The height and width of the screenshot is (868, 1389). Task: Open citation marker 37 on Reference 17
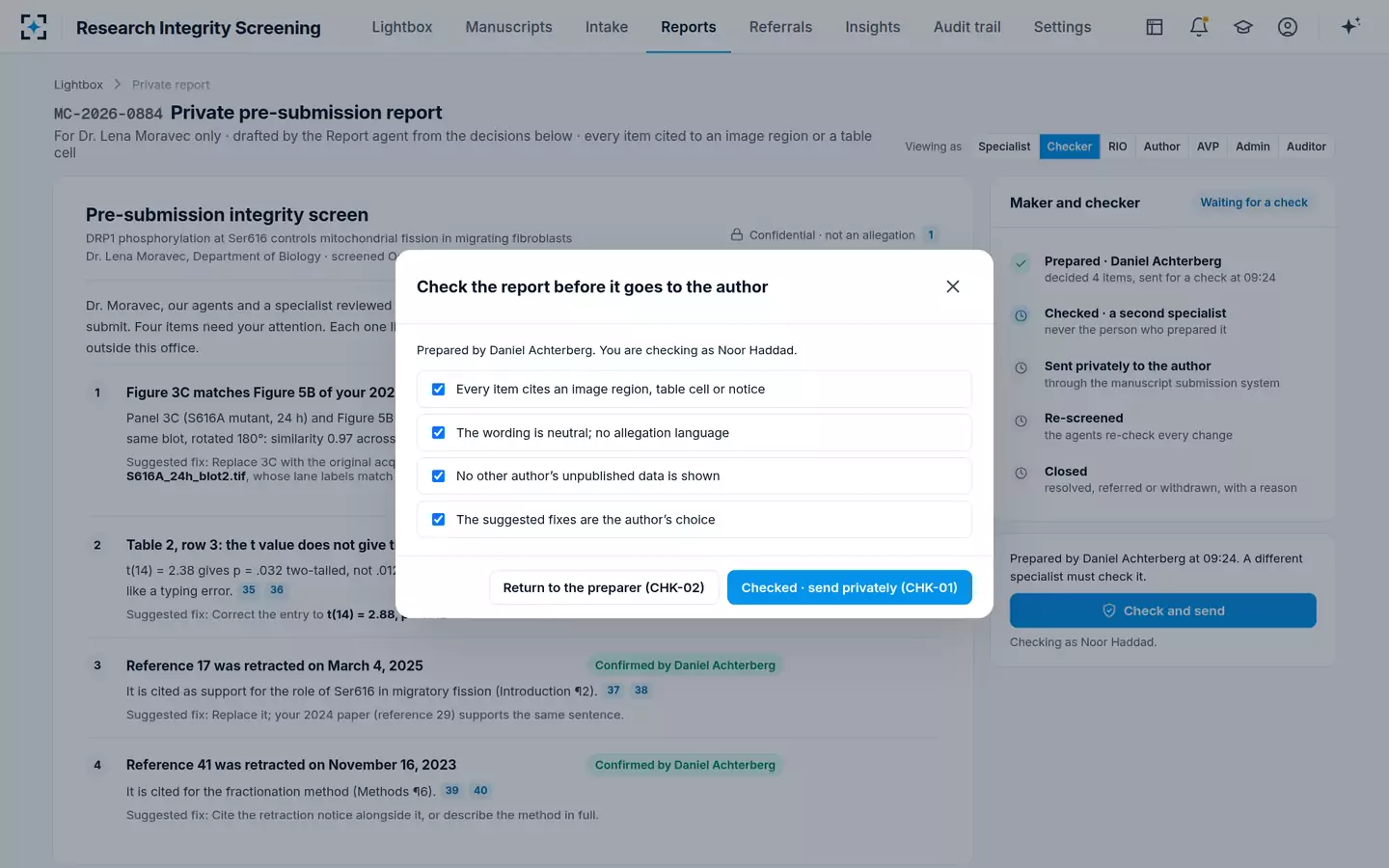pyautogui.click(x=613, y=691)
